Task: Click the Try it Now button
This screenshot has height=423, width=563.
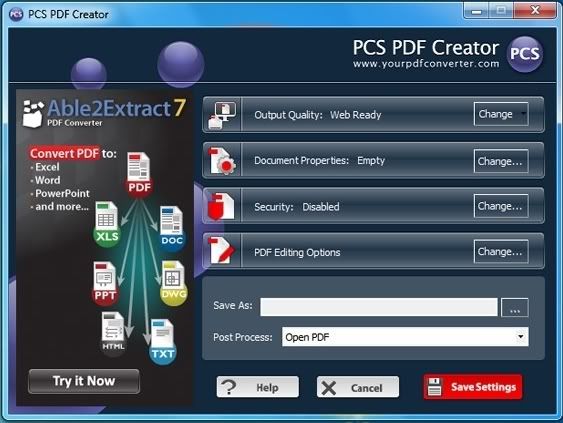Action: tap(84, 381)
